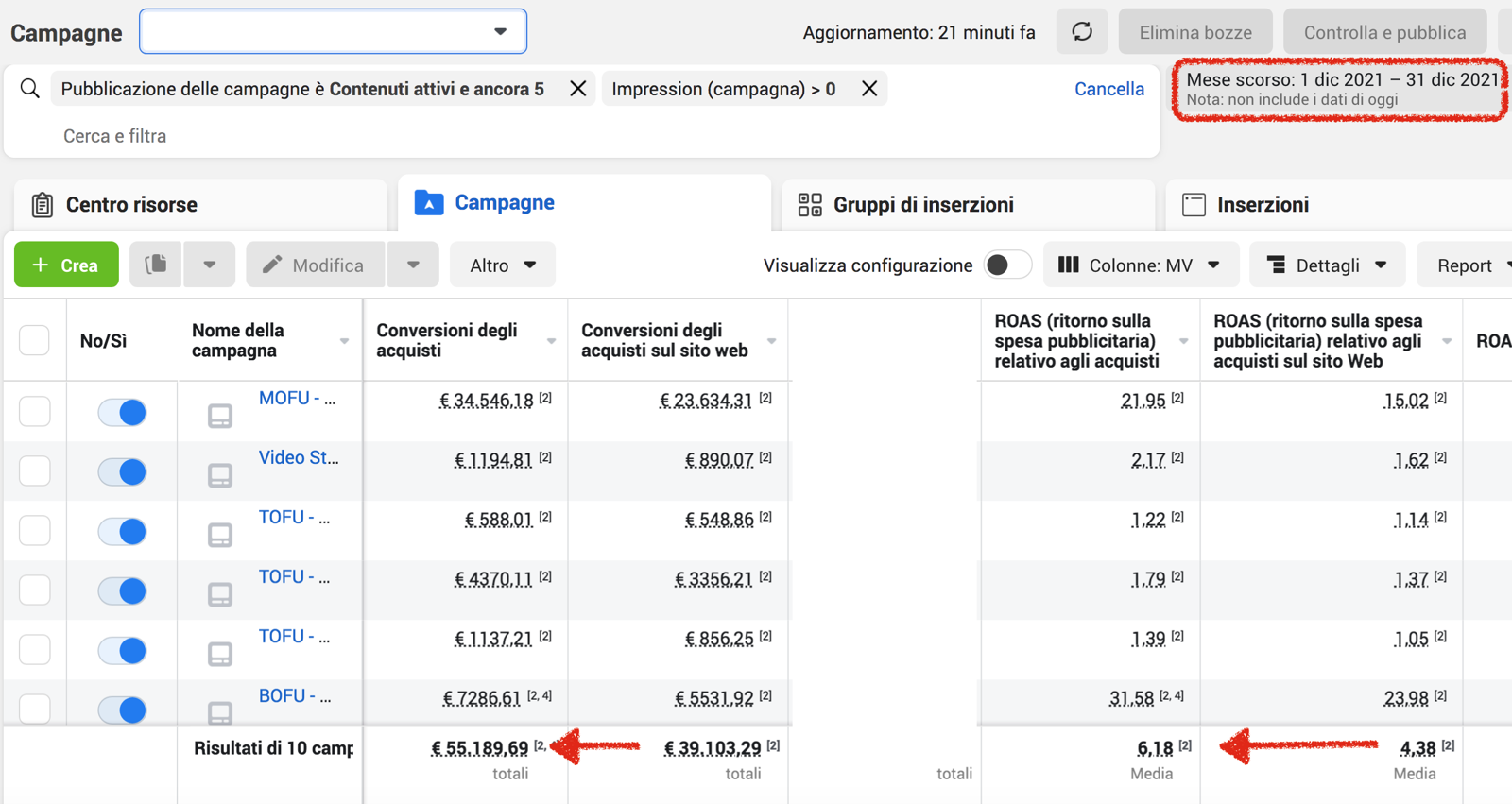Toggle the Visualizza configurazione switch
This screenshot has width=1512, height=804.
pos(1007,265)
